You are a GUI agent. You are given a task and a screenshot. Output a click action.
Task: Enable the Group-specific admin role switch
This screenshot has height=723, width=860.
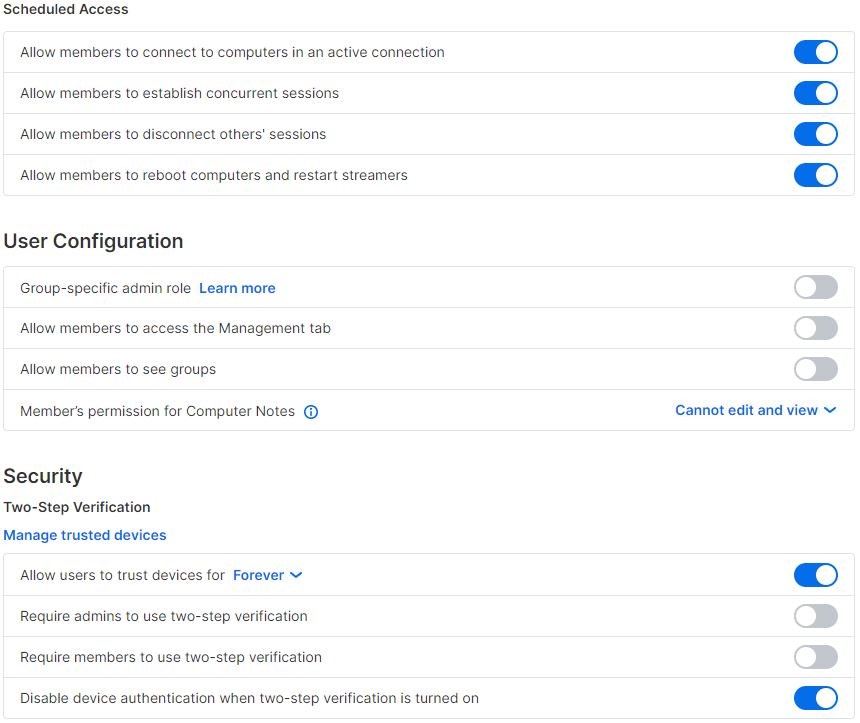pos(816,287)
